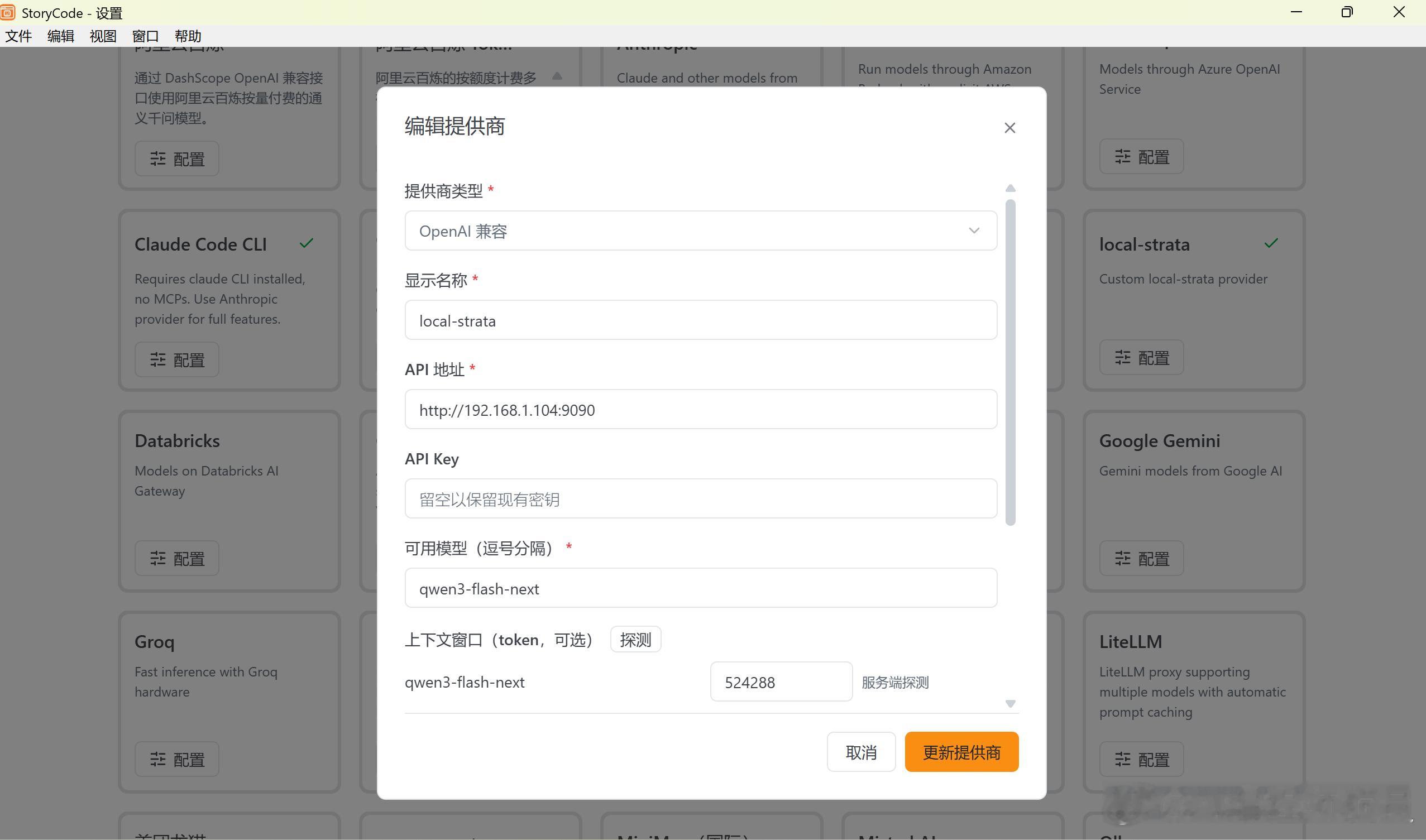Click the green checkmark on local-strata card
Screen dimensions: 1426x840
pos(1271,243)
